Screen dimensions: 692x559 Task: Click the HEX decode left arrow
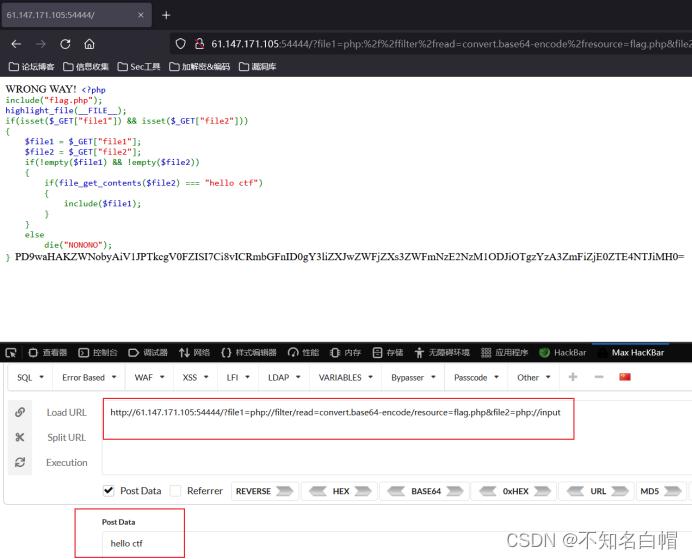point(318,491)
